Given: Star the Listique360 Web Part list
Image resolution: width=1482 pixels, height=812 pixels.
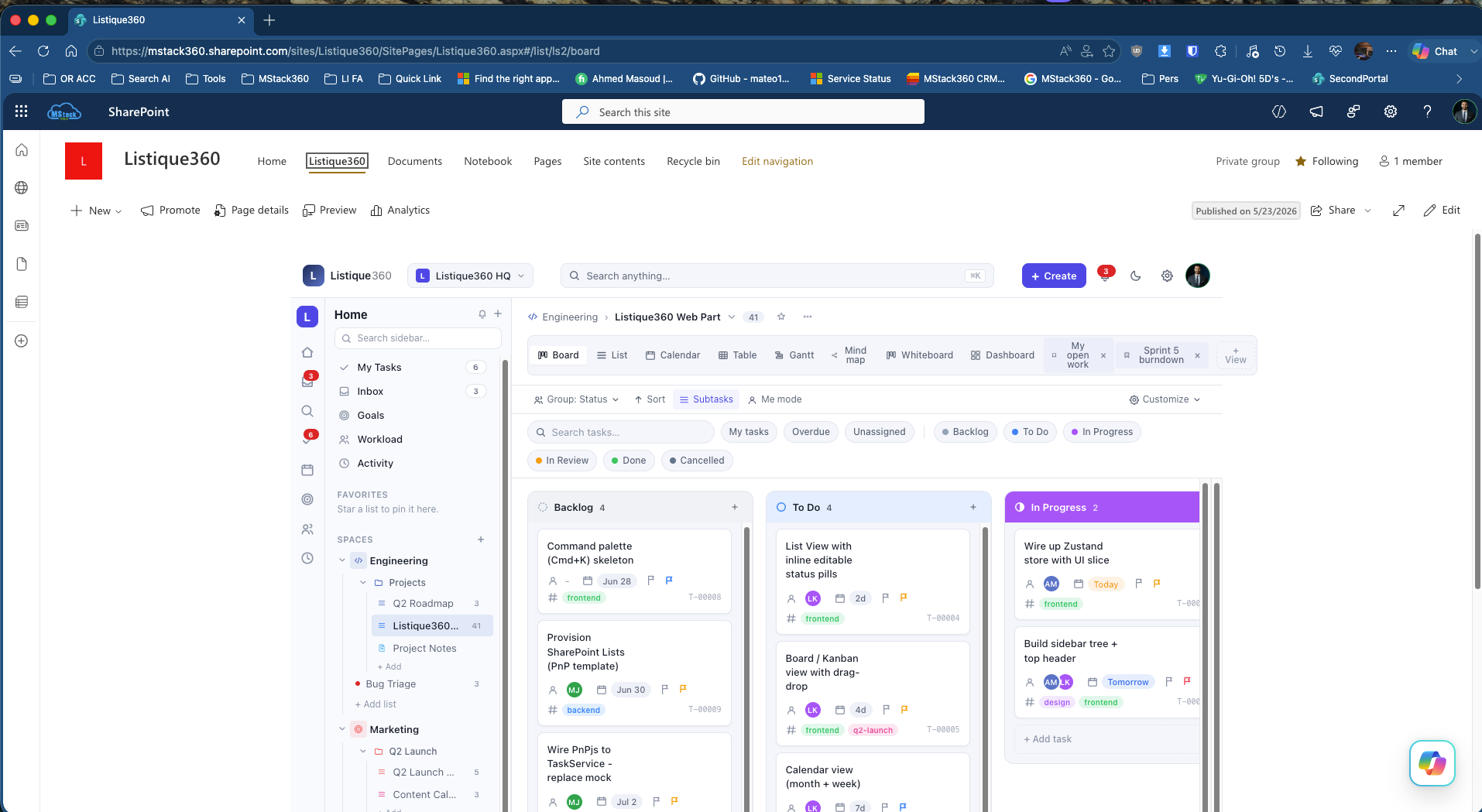Looking at the screenshot, I should (781, 317).
